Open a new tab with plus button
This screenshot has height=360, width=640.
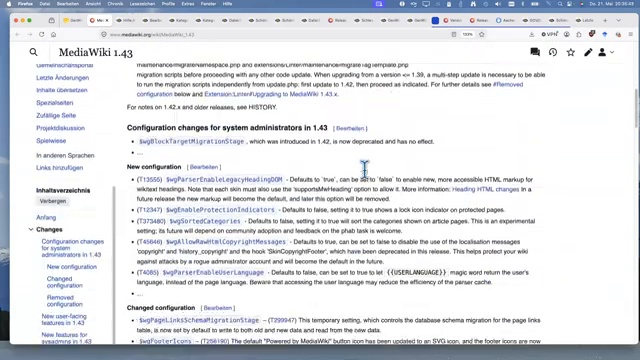(605, 20)
